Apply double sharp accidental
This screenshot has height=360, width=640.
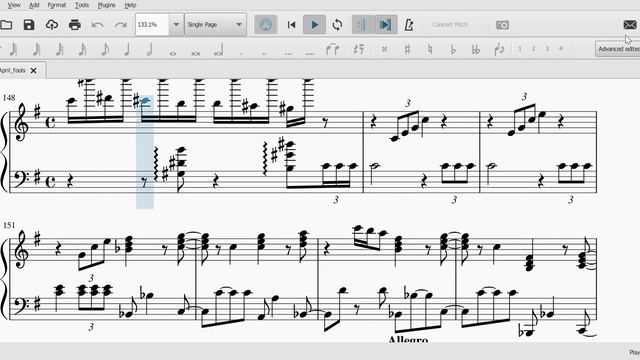384,49
